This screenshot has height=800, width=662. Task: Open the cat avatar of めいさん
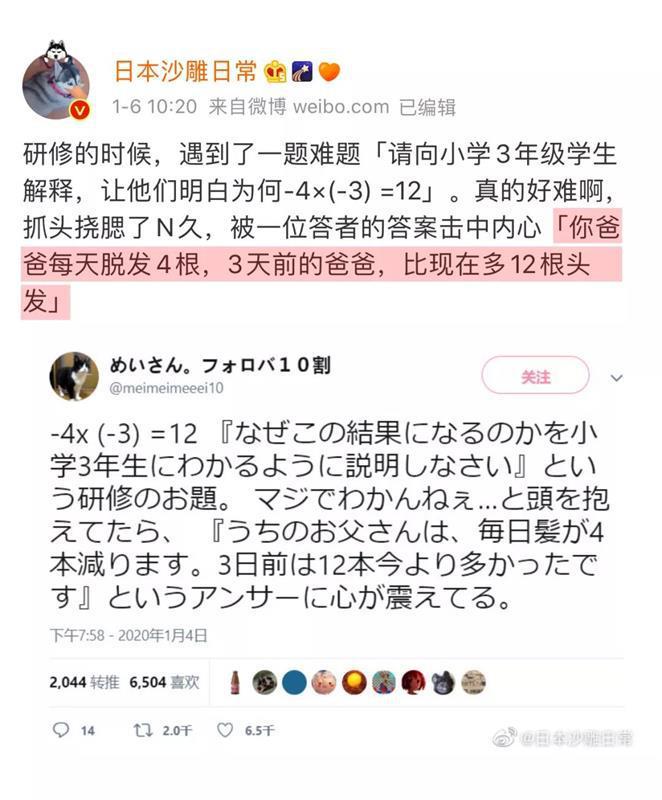click(74, 376)
